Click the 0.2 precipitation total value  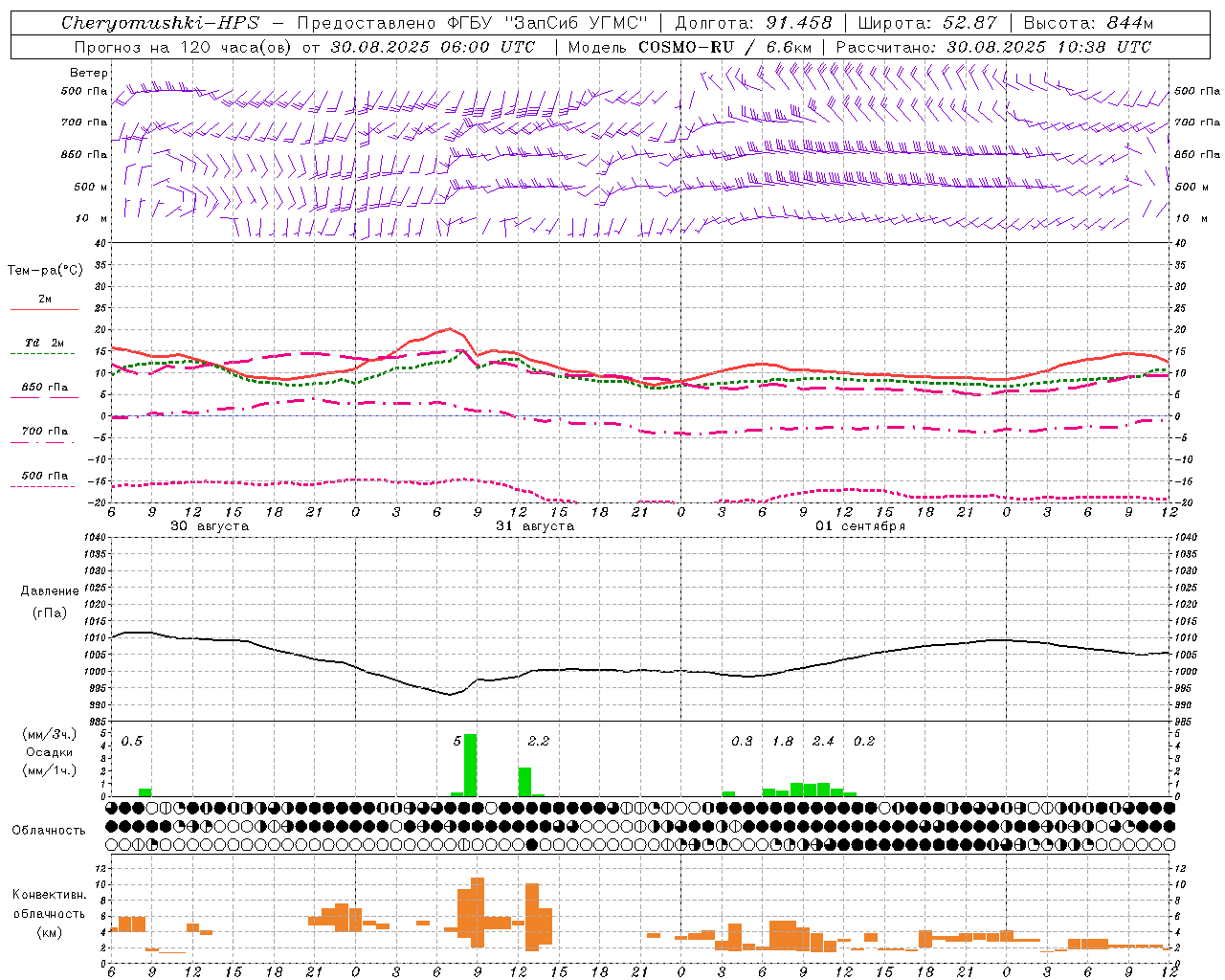click(x=864, y=742)
